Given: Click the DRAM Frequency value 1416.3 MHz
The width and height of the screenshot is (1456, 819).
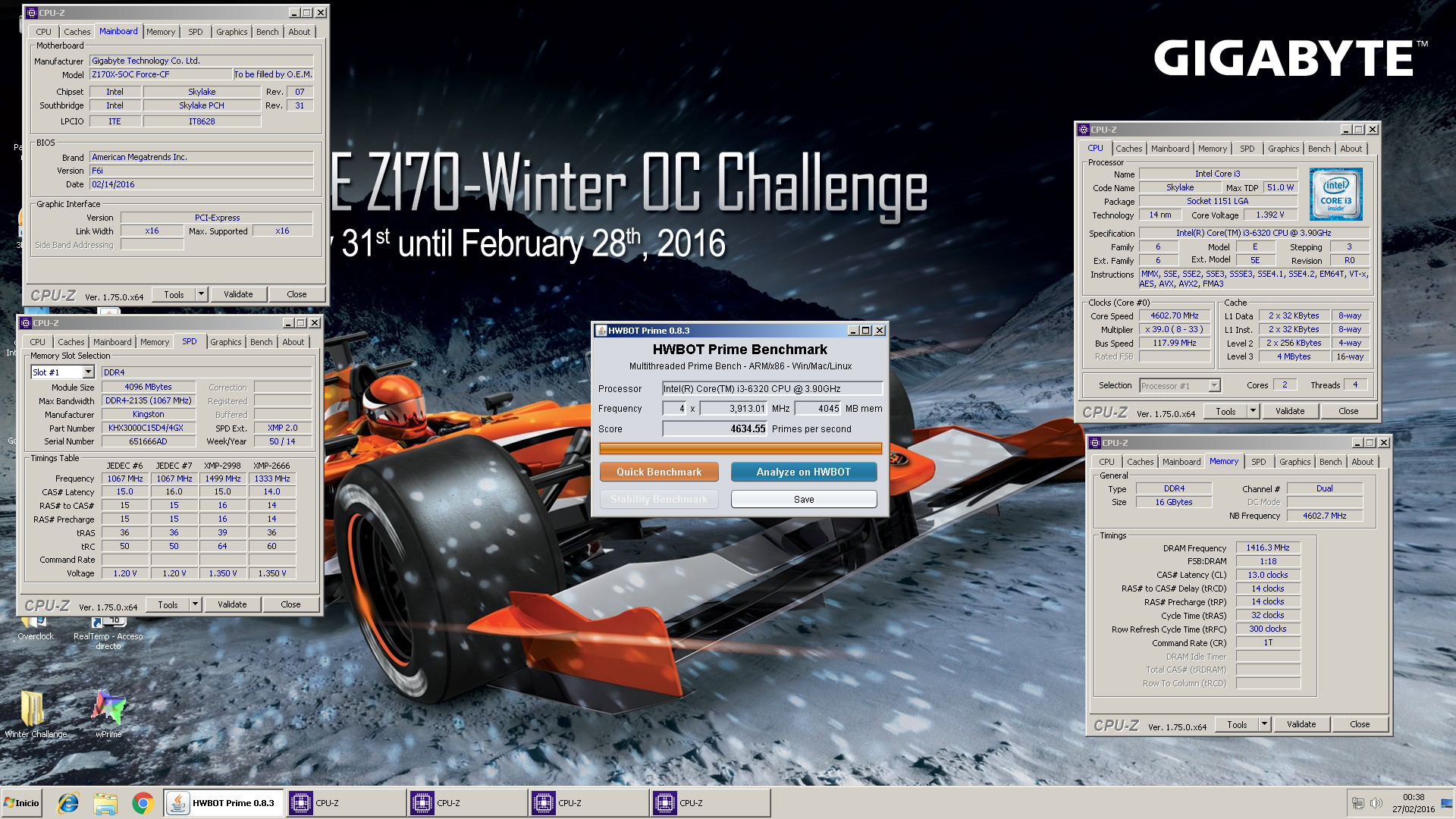Looking at the screenshot, I should [1267, 548].
